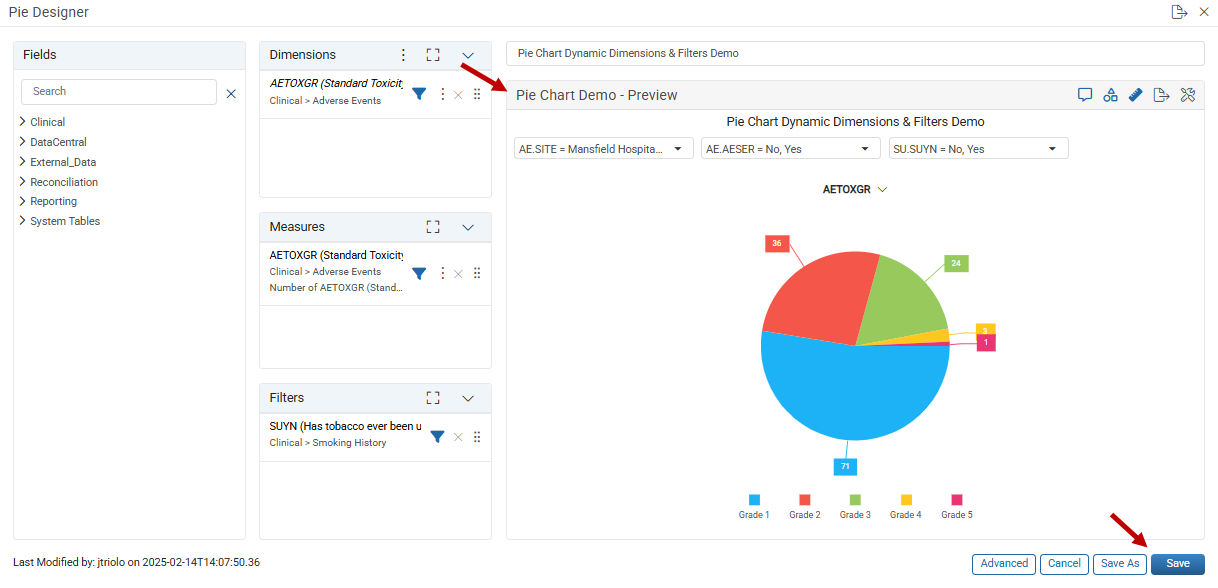Click the Advanced button
Viewport: 1218px width, 588px height.
click(x=1004, y=564)
